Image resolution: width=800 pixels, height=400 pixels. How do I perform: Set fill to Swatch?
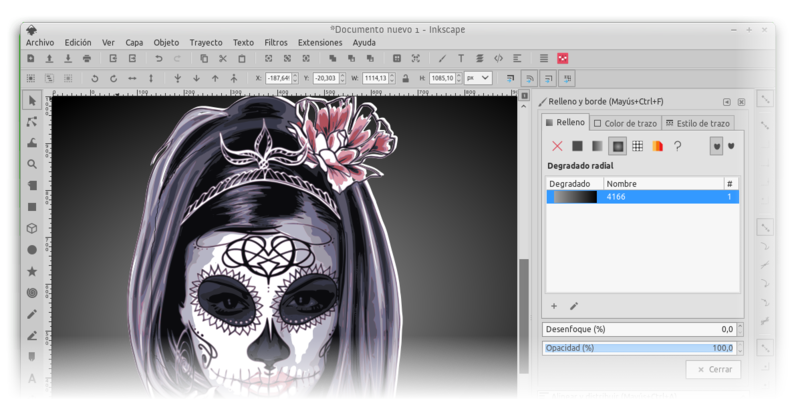pyautogui.click(x=657, y=146)
